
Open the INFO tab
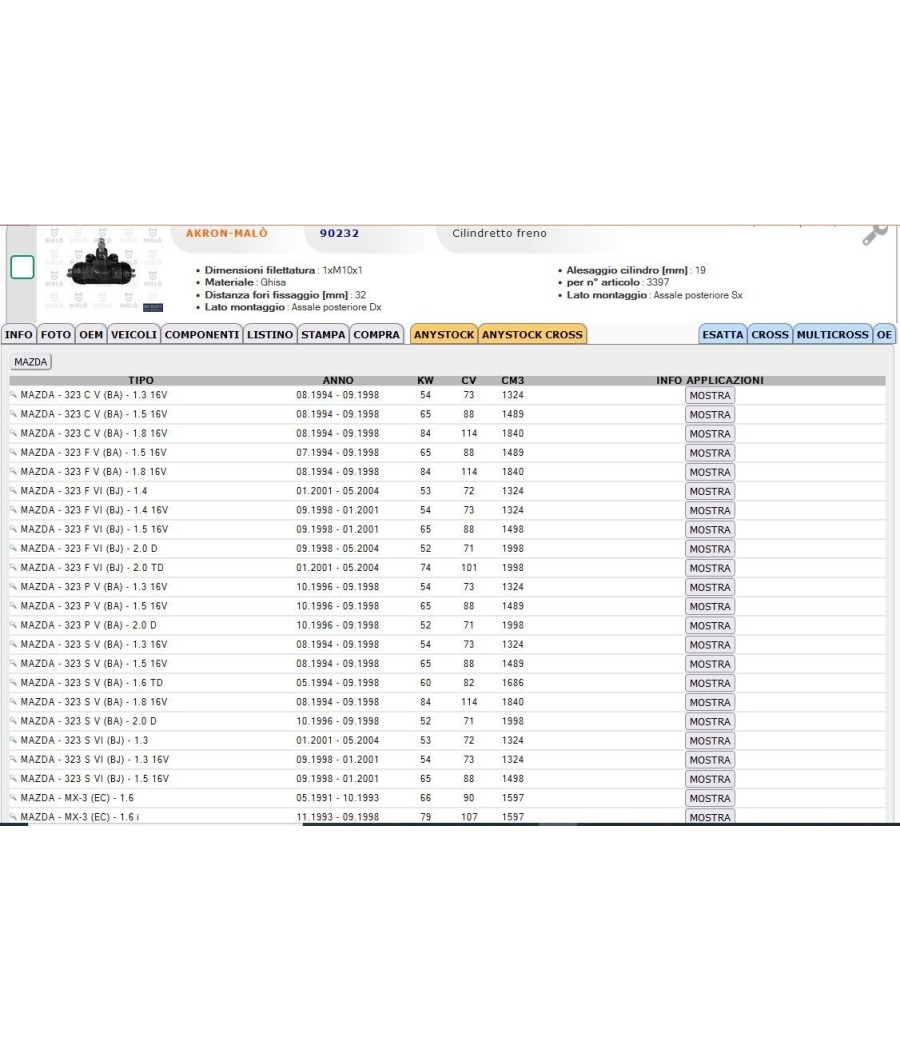click(19, 335)
